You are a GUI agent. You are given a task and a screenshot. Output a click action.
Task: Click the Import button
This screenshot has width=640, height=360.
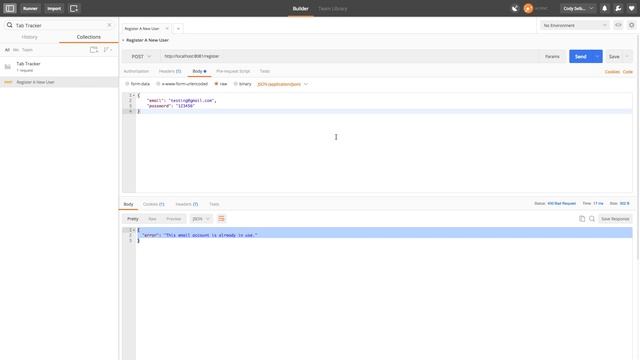click(x=54, y=9)
